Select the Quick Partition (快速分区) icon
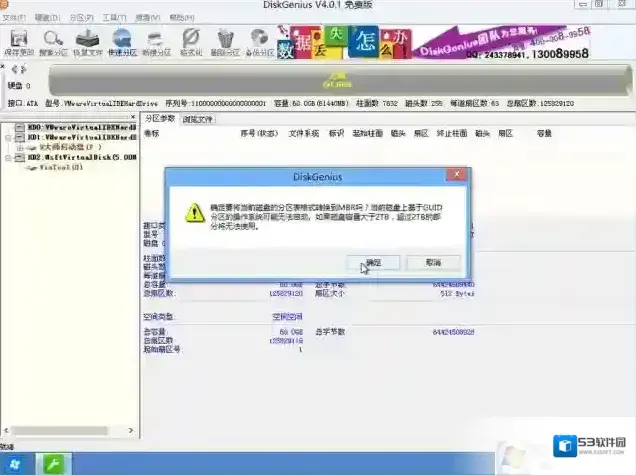The image size is (636, 475). point(124,40)
